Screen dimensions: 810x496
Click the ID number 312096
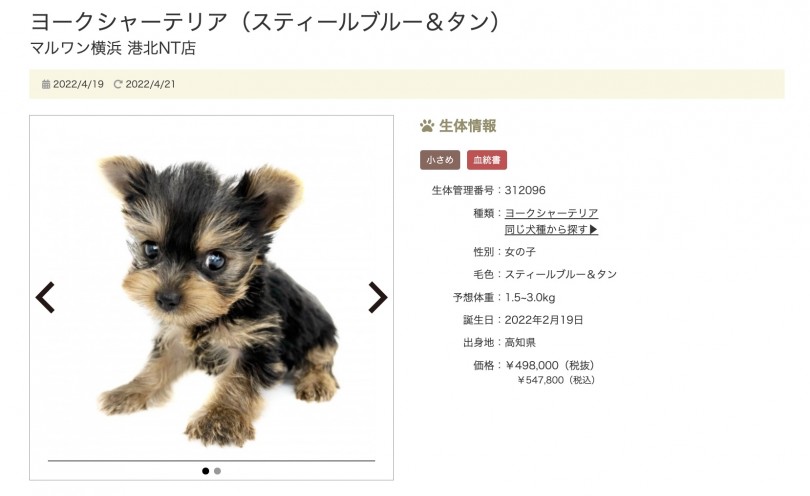(x=525, y=190)
